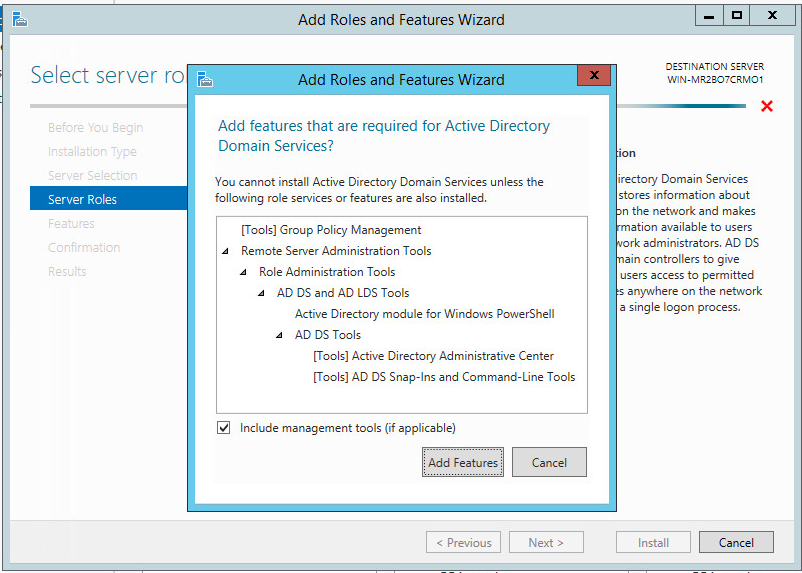
Task: Click the red X error icon
Action: pos(767,106)
